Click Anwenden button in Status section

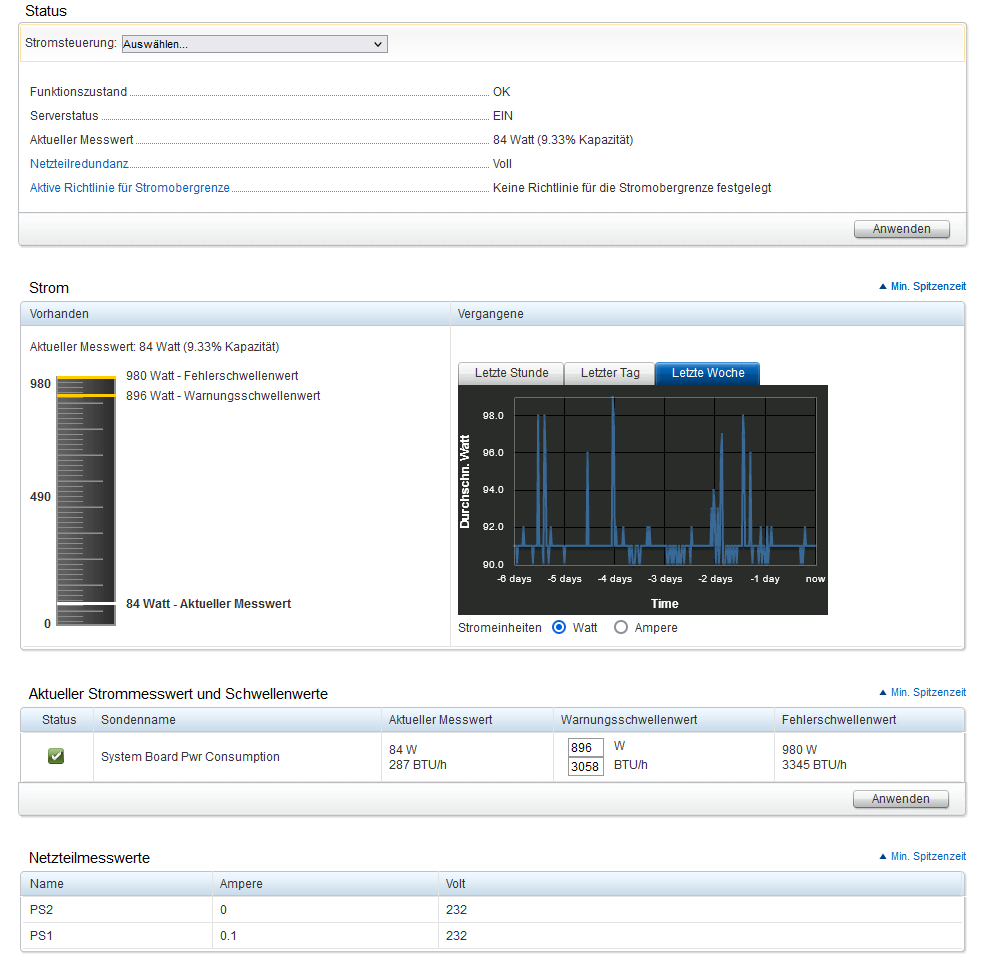[902, 229]
